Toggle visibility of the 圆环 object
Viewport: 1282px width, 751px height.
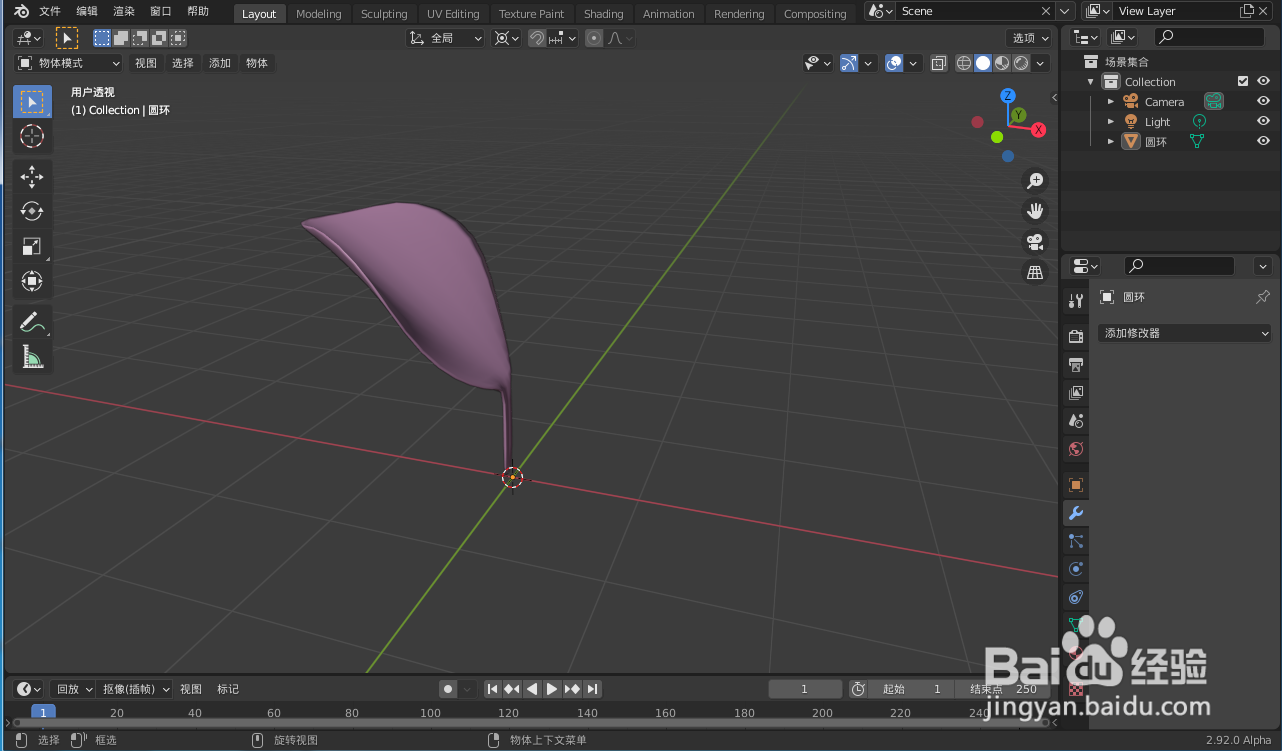click(1263, 141)
